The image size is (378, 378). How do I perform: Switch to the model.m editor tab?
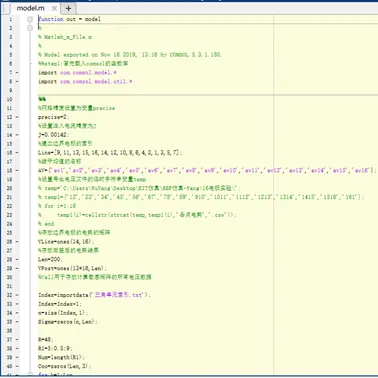tap(30, 8)
